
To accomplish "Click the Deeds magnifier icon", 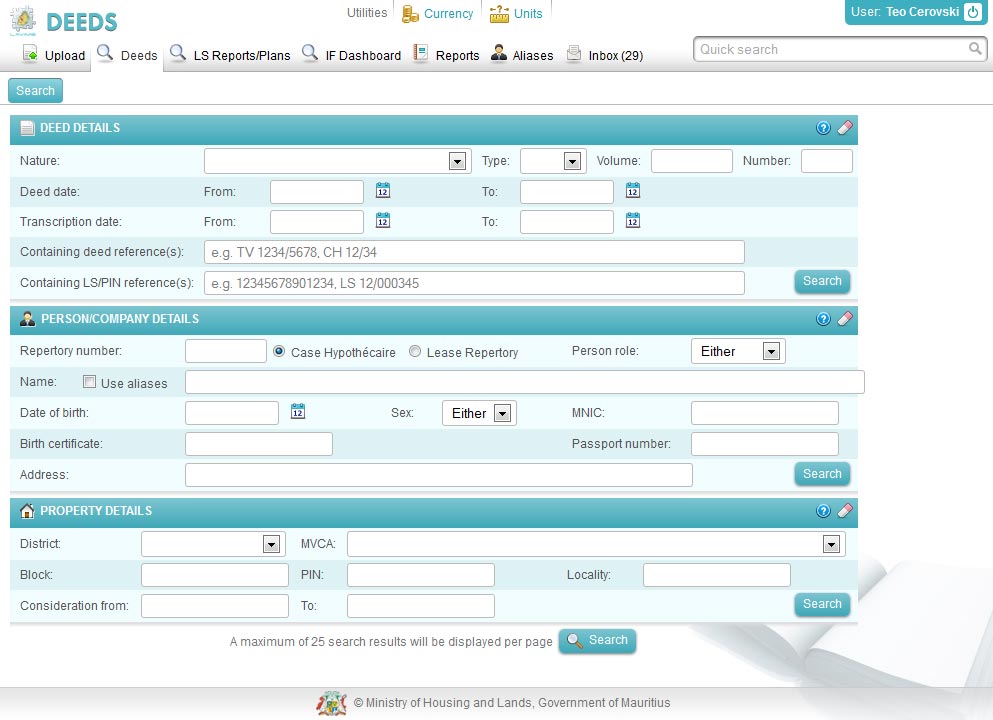I will (x=105, y=53).
